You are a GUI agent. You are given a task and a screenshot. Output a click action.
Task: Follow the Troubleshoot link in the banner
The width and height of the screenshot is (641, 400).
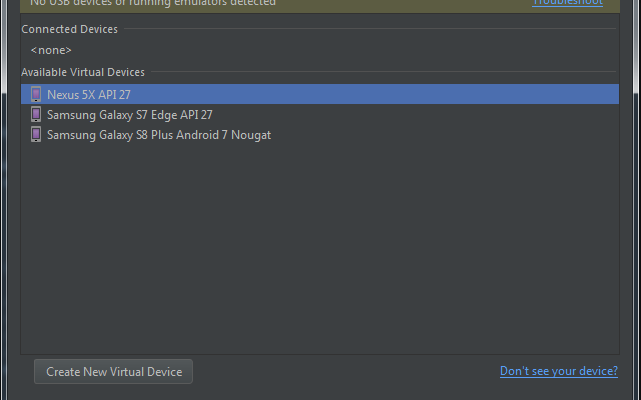567,3
